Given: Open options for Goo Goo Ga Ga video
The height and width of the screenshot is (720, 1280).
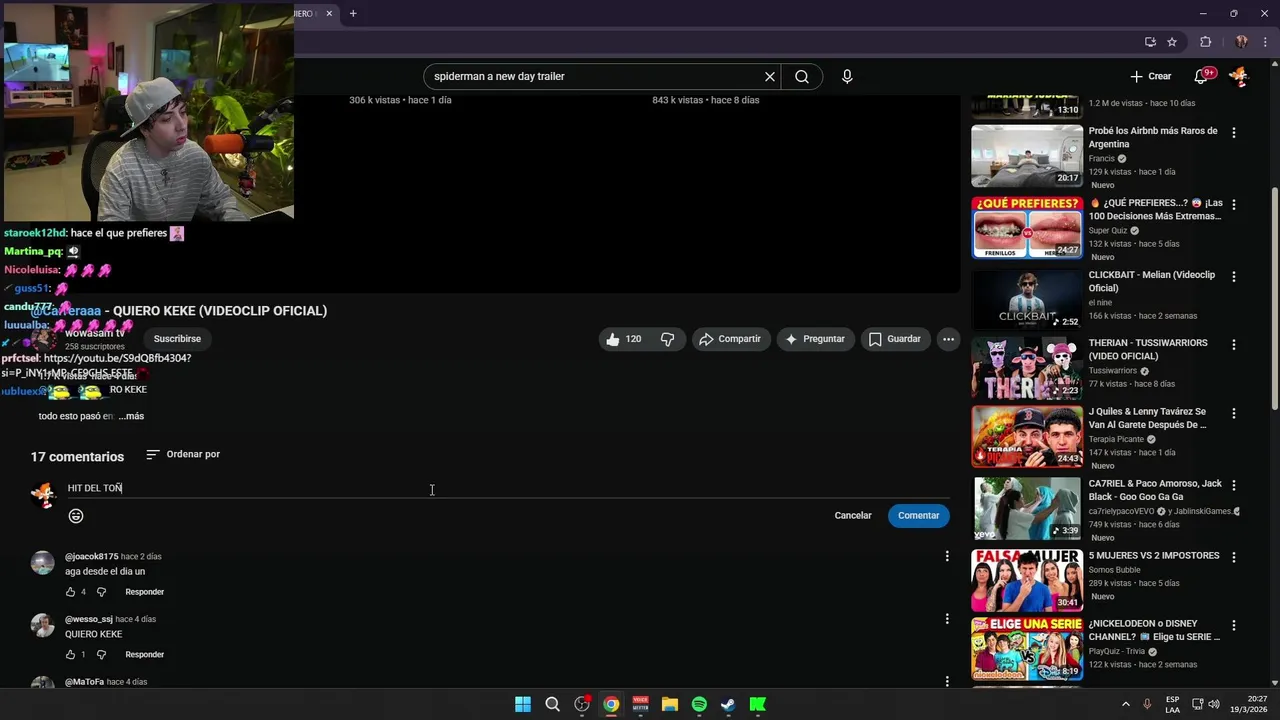Looking at the screenshot, I should tap(1234, 485).
